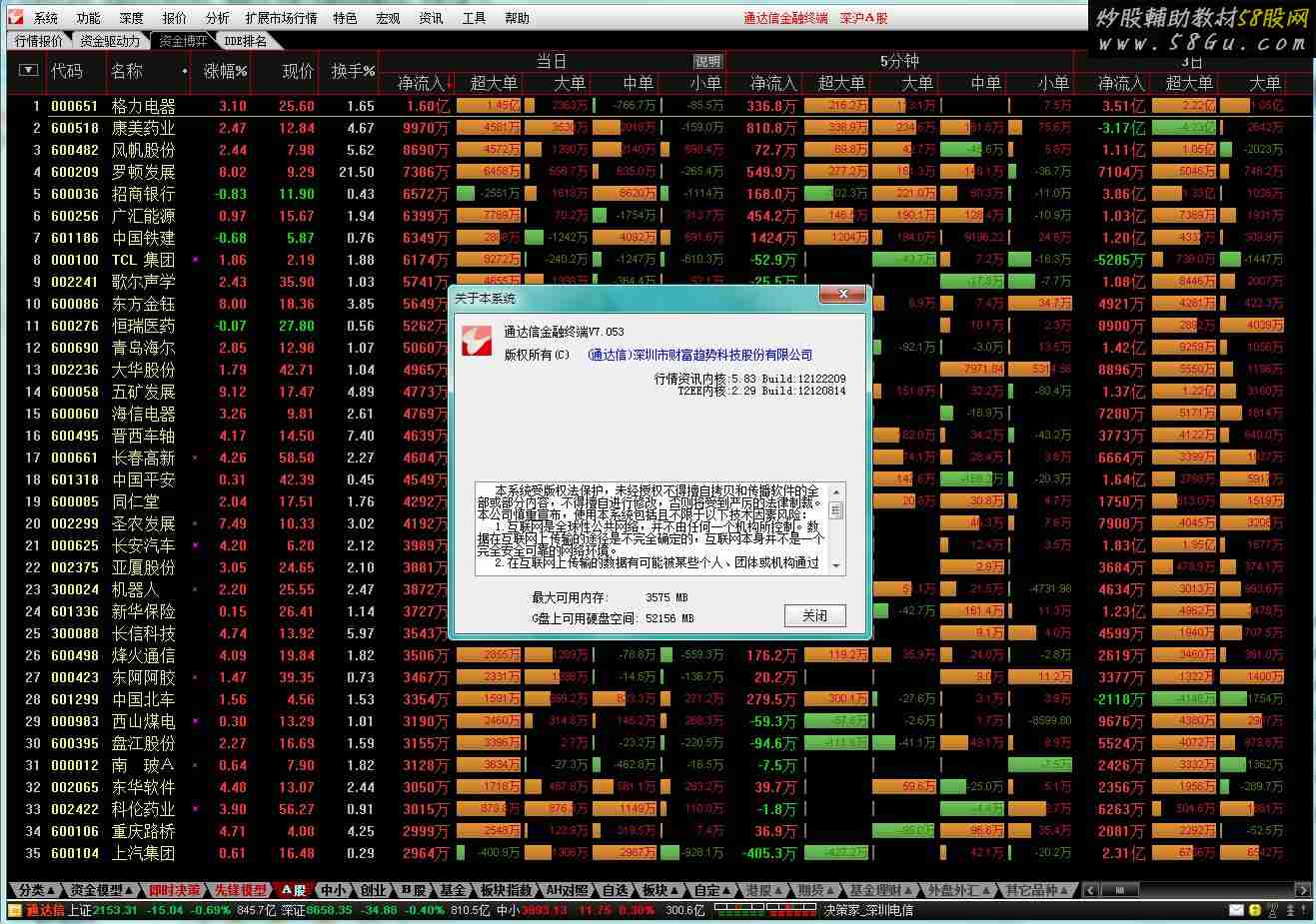Open the 功能 menu
The image size is (1316, 924).
pos(89,18)
